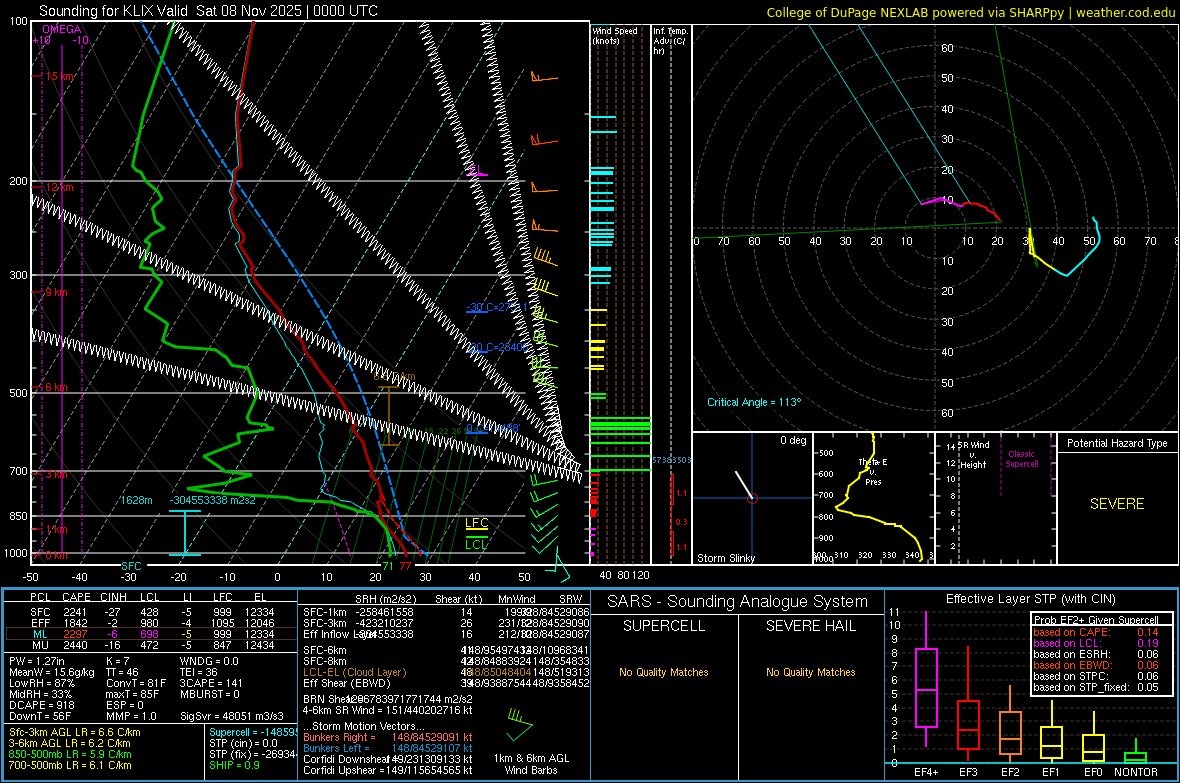Click the 'MeanW = 15.6g/kg' value
Viewport: 1180px width, 783px height.
pyautogui.click(x=52, y=672)
